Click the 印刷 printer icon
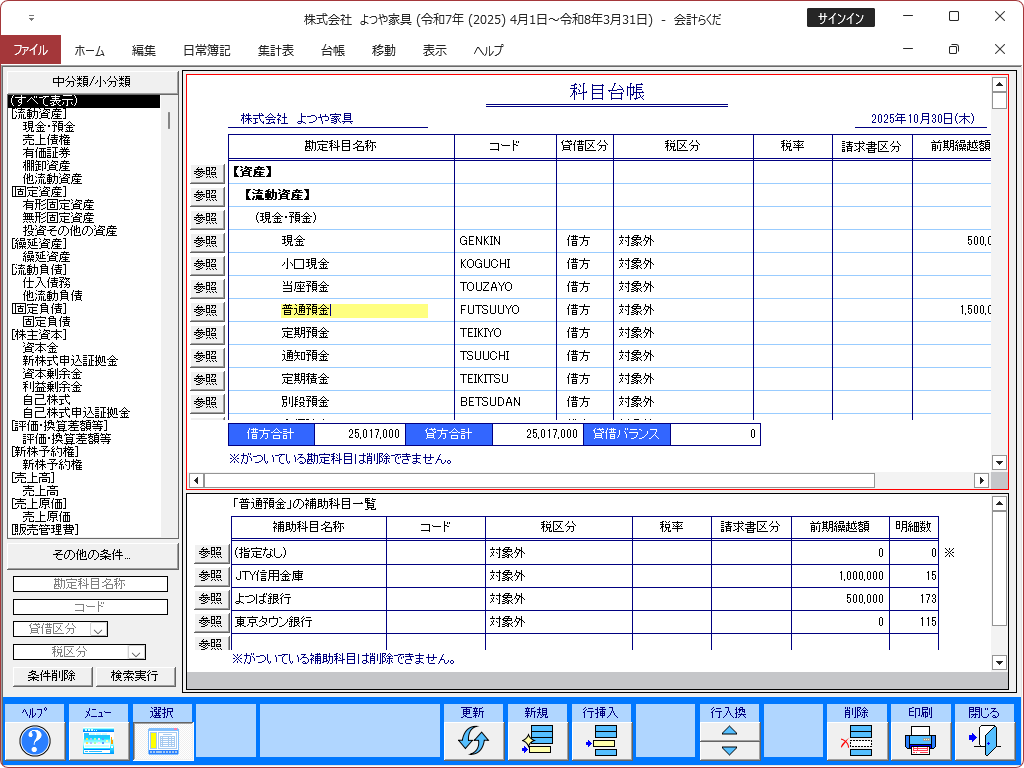 click(x=920, y=740)
